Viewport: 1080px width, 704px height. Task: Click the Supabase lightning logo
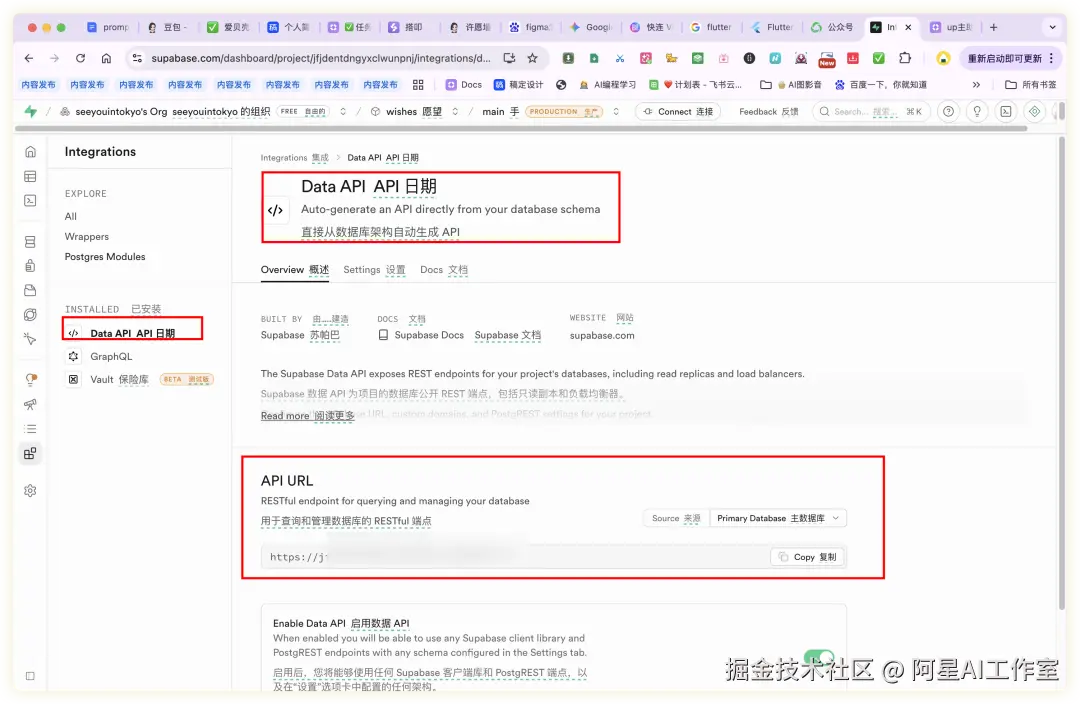(x=30, y=112)
